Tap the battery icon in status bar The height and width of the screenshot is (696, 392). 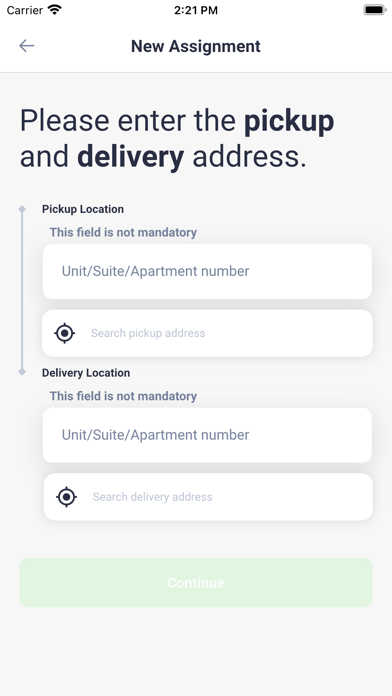[375, 10]
